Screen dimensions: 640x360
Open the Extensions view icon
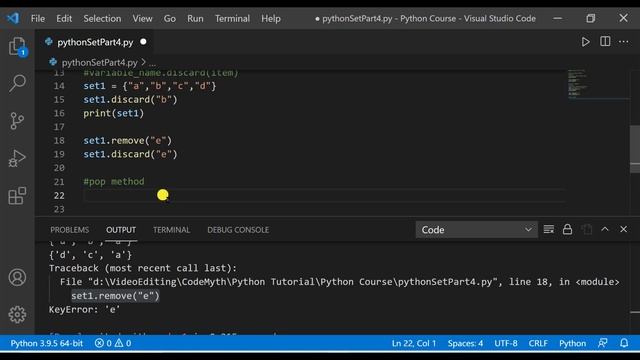17,196
